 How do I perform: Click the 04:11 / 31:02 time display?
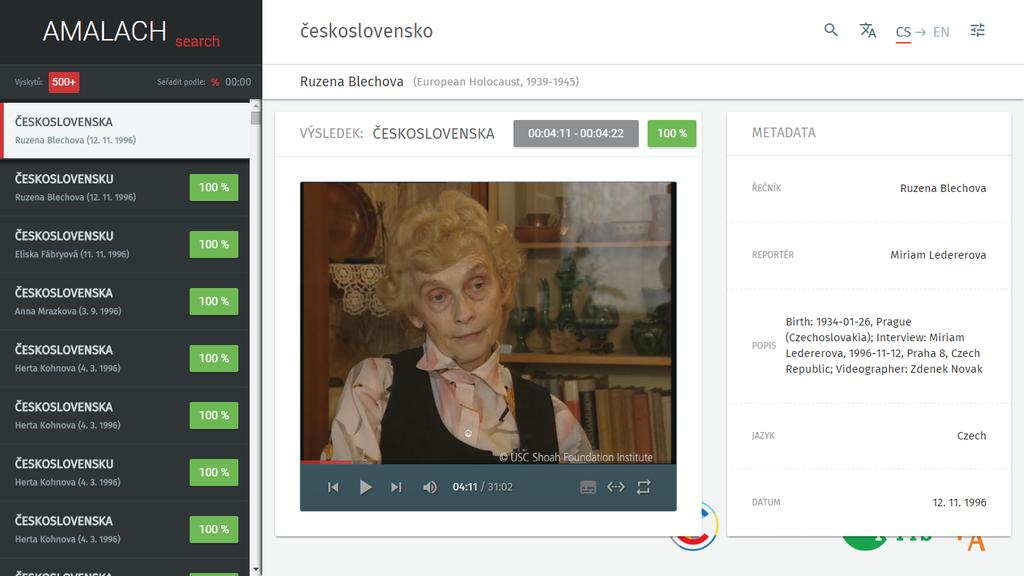pos(482,487)
